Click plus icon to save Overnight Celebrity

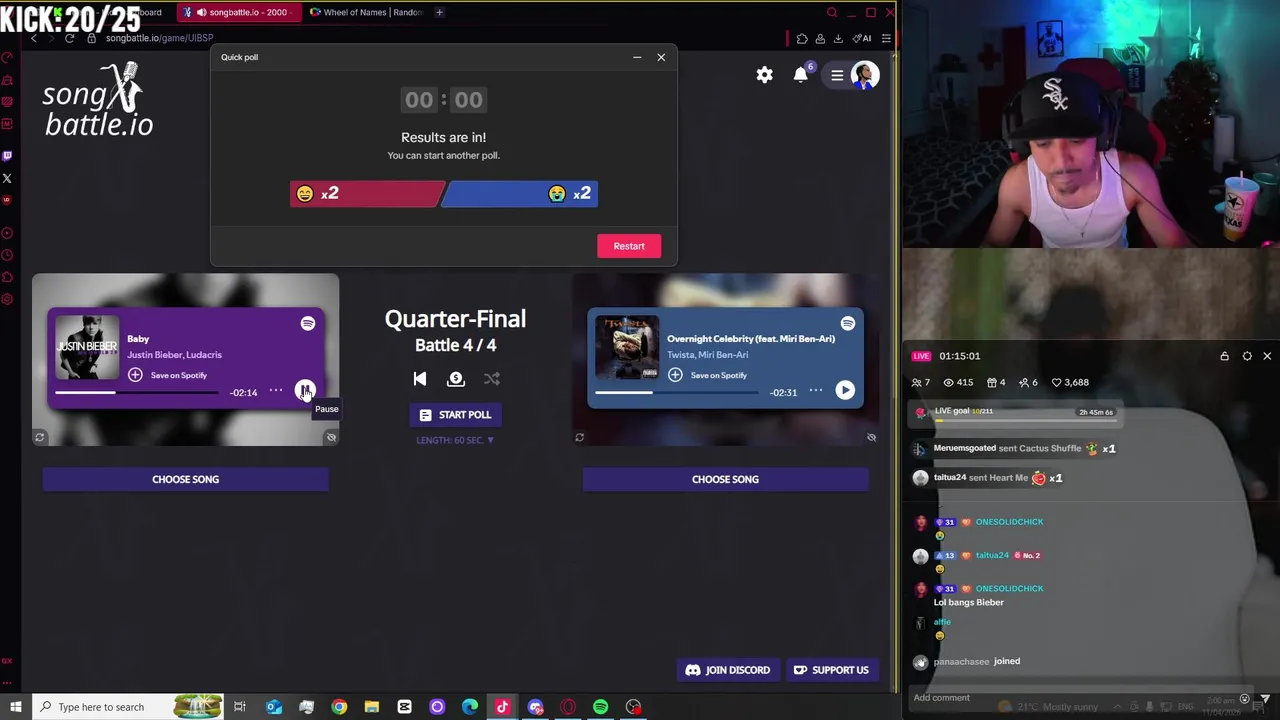[x=675, y=375]
